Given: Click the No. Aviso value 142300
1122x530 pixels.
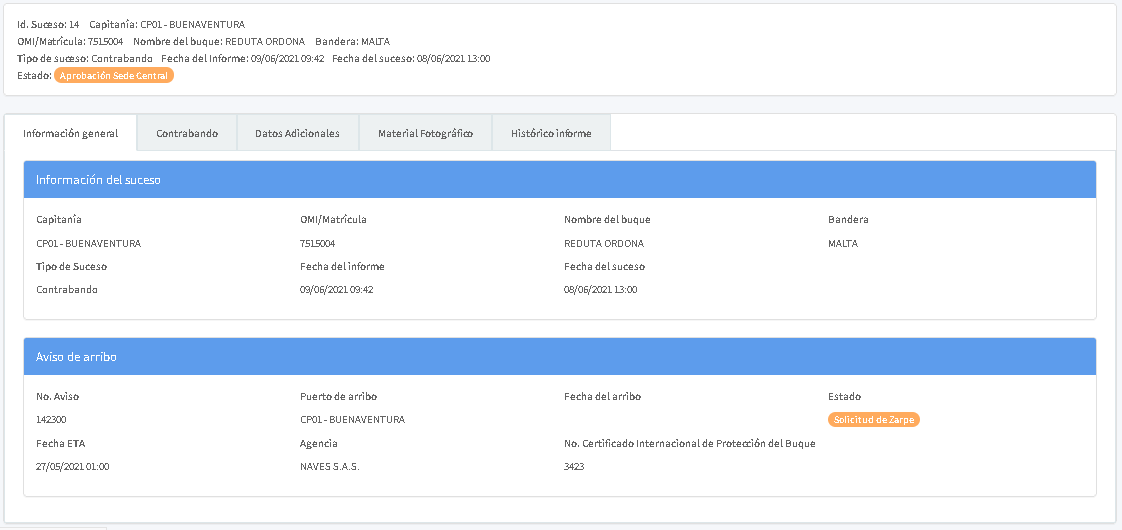Looking at the screenshot, I should click(51, 420).
